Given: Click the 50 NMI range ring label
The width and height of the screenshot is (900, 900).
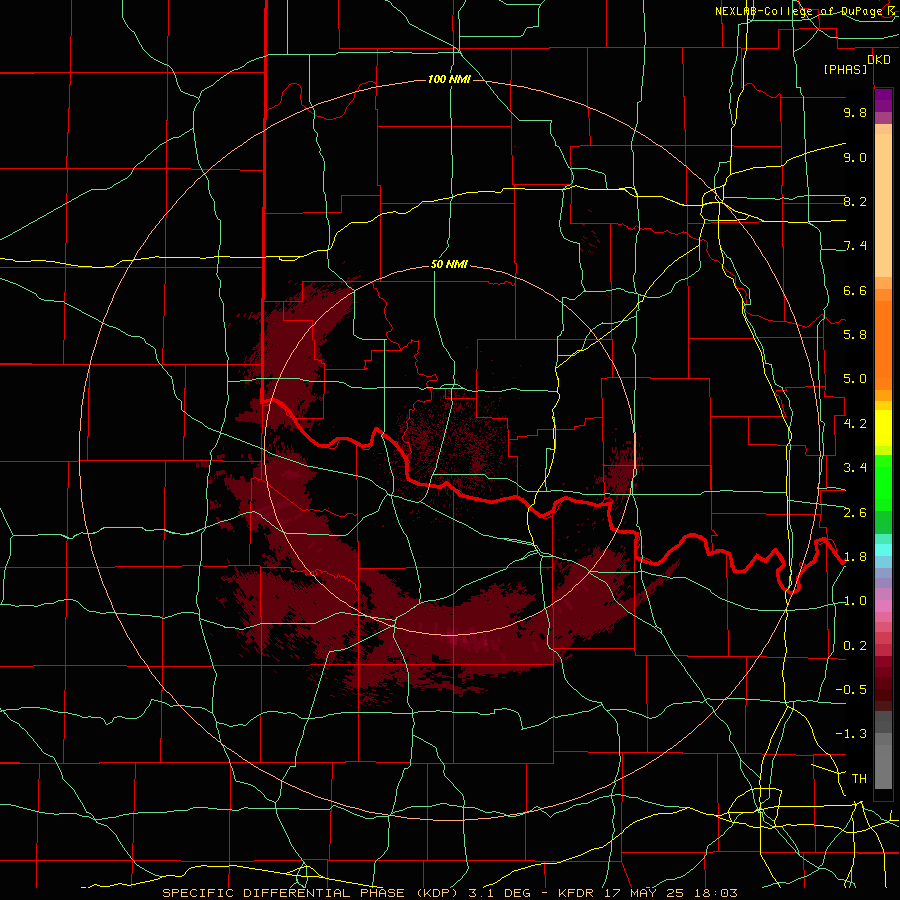Looking at the screenshot, I should tap(449, 264).
